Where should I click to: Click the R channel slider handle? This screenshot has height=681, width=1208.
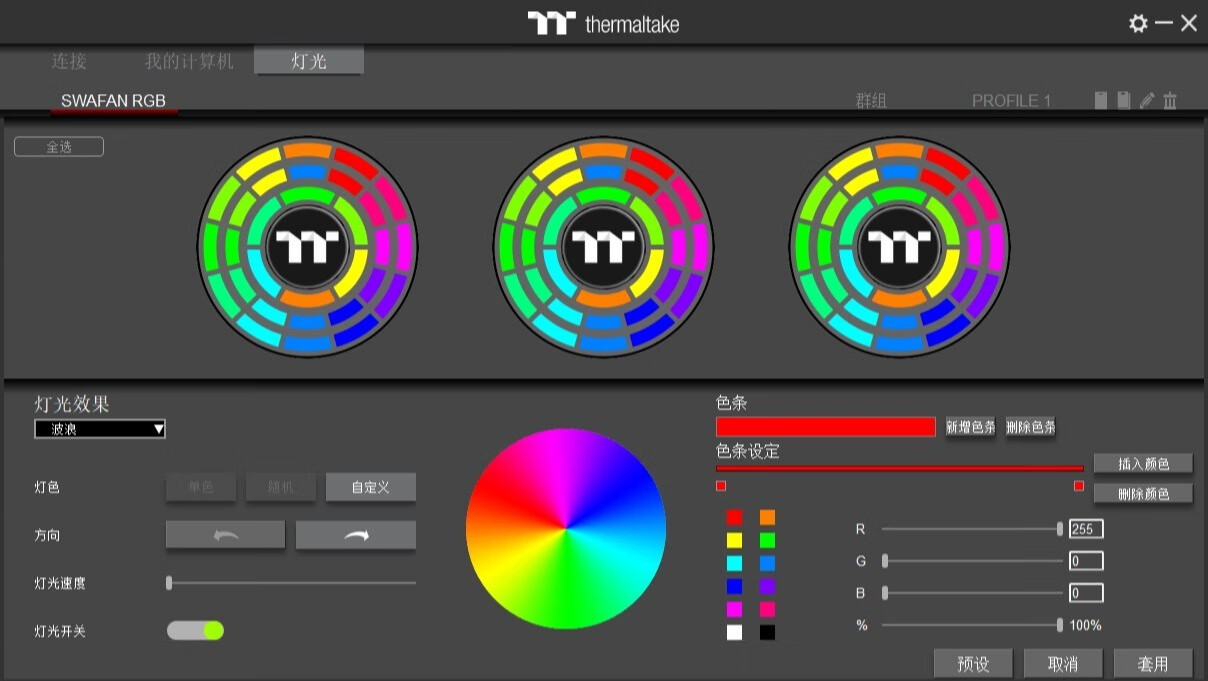tap(1060, 529)
